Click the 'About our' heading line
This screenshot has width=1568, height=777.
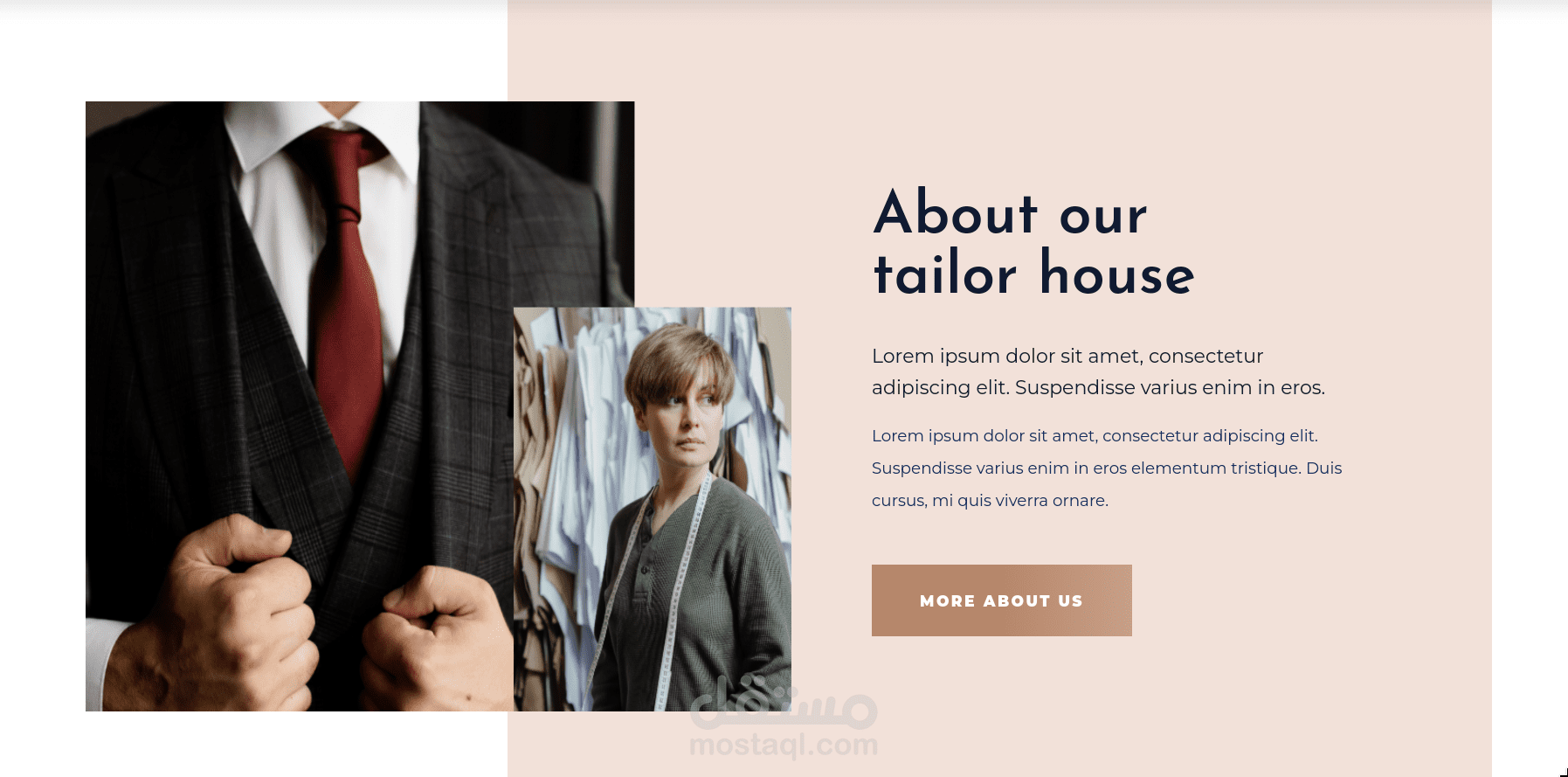tap(1011, 212)
